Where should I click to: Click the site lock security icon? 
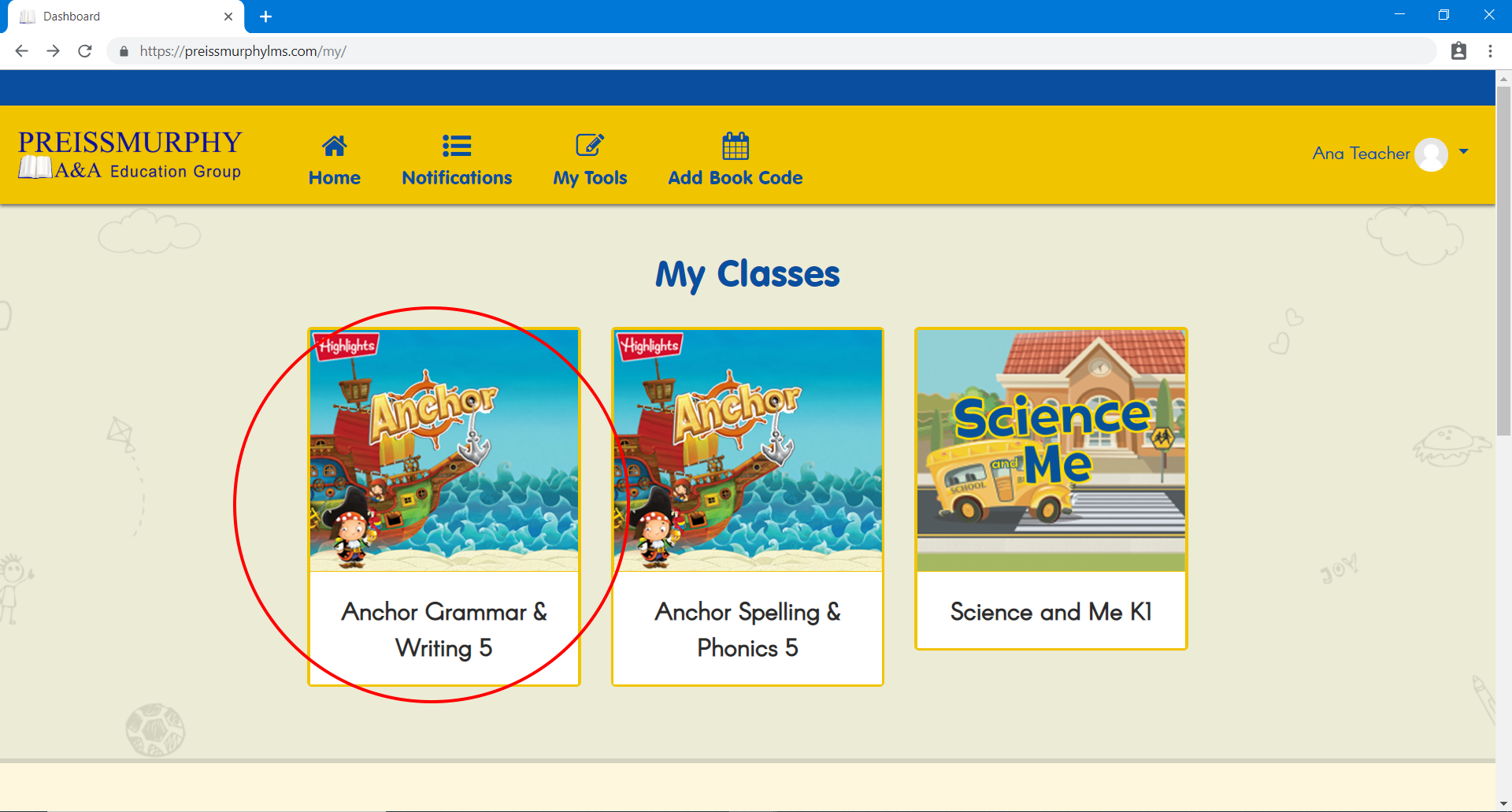pyautogui.click(x=124, y=51)
